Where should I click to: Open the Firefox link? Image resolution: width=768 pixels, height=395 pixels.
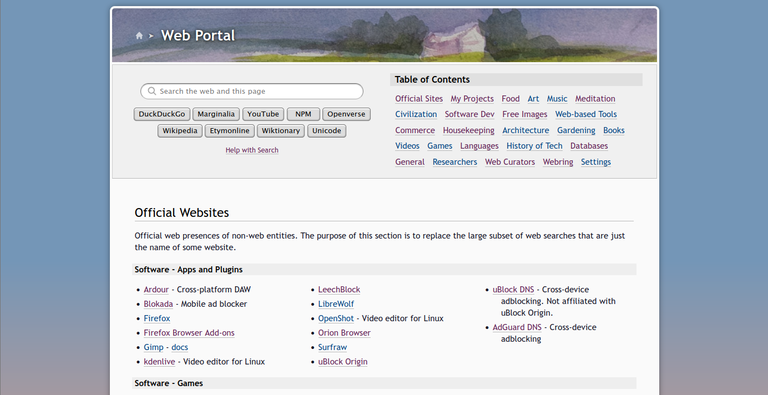(157, 319)
